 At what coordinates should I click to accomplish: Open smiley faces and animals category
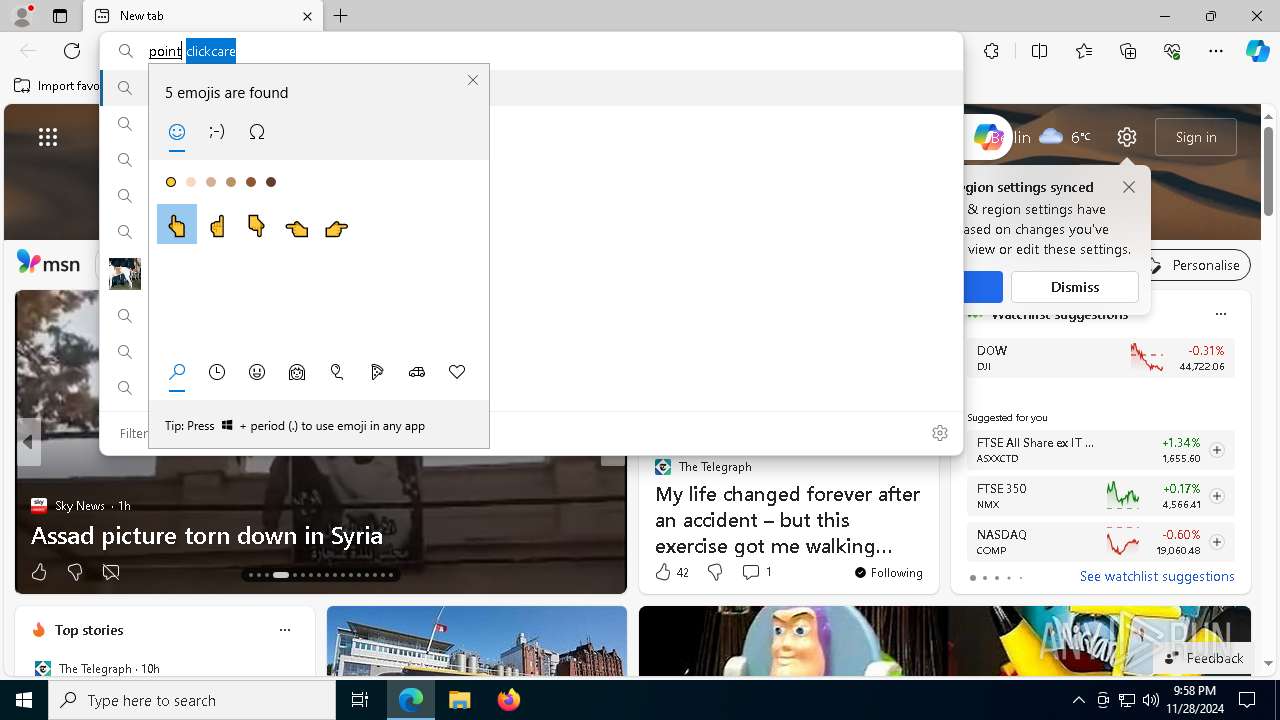click(x=257, y=372)
